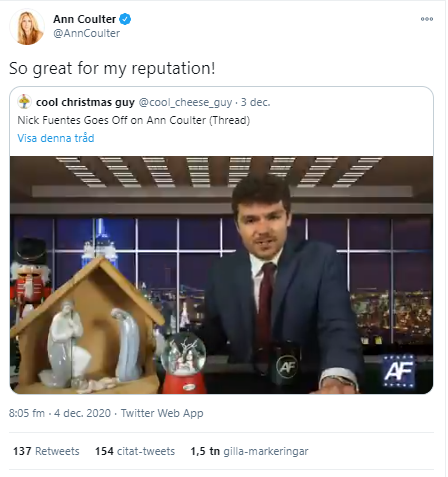This screenshot has height=477, width=448.
Task: Click the Ann Coulter display name
Action: click(84, 19)
